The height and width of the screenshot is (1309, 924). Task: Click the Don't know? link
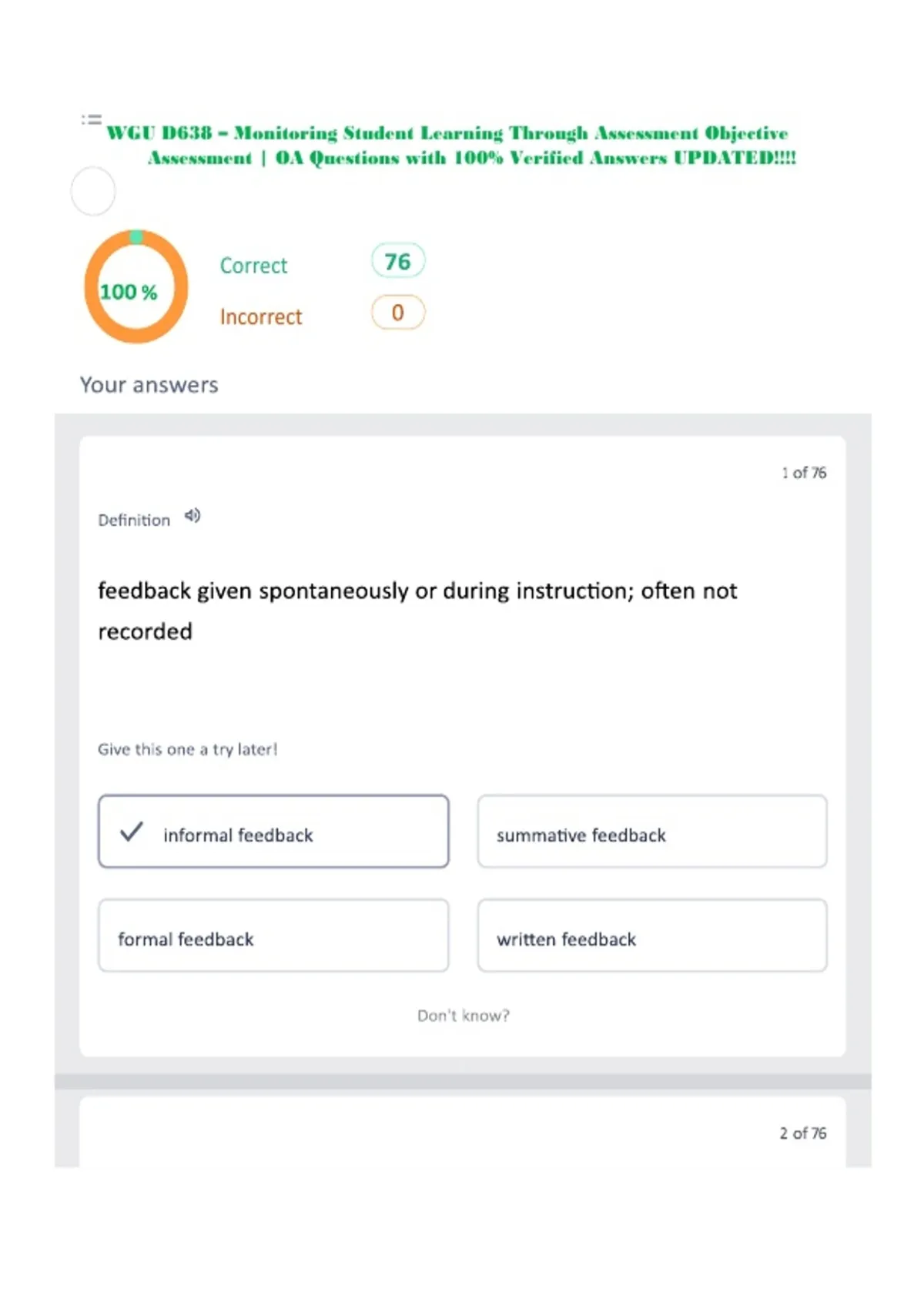click(464, 1016)
